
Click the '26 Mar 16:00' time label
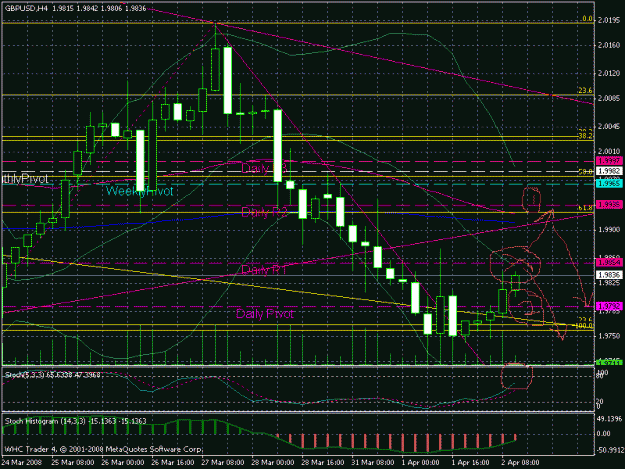coord(173,463)
